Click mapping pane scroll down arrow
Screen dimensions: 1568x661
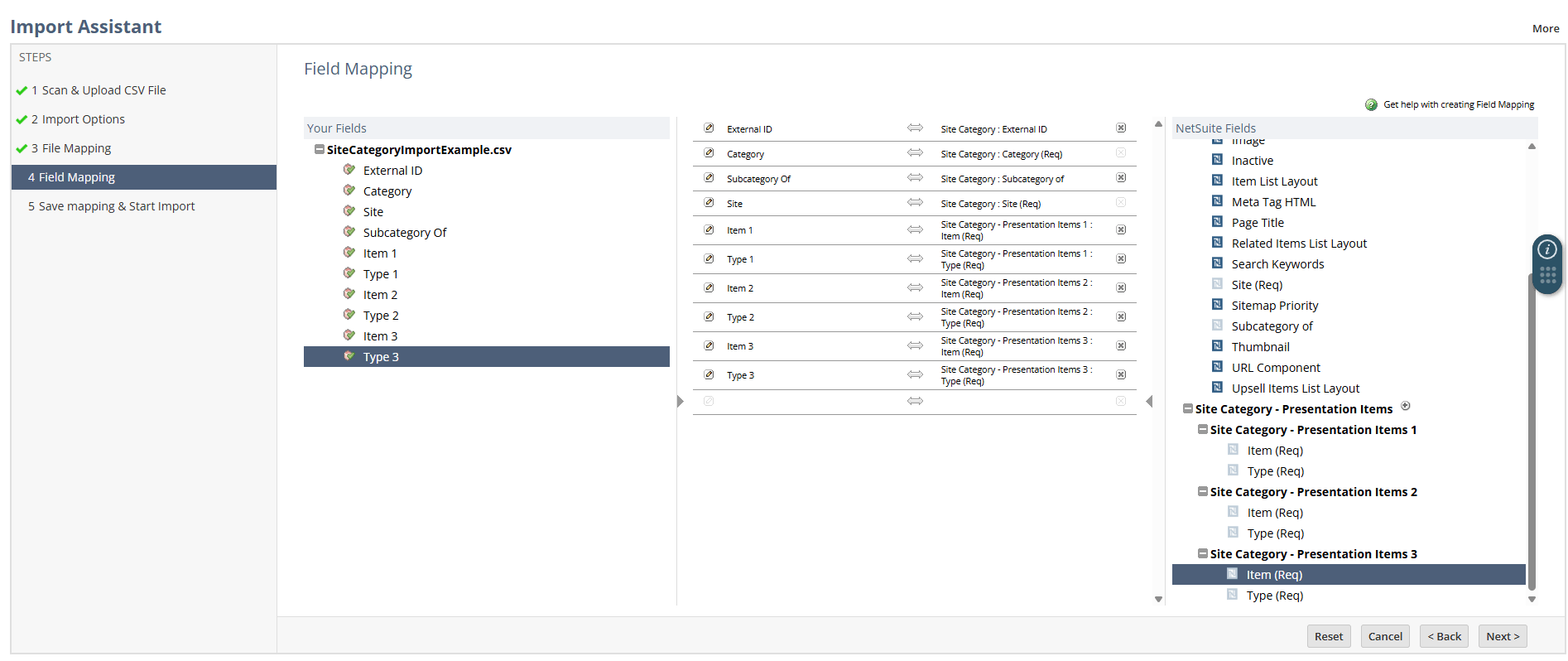click(1158, 599)
